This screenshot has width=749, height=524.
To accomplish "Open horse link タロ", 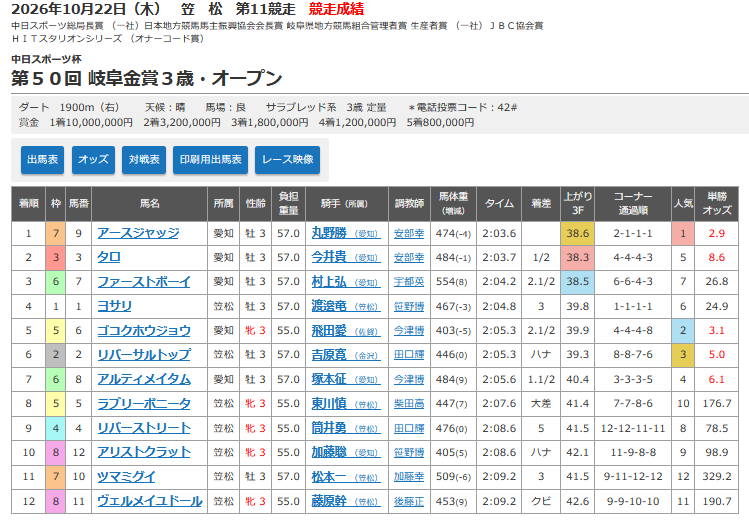I will [108, 257].
